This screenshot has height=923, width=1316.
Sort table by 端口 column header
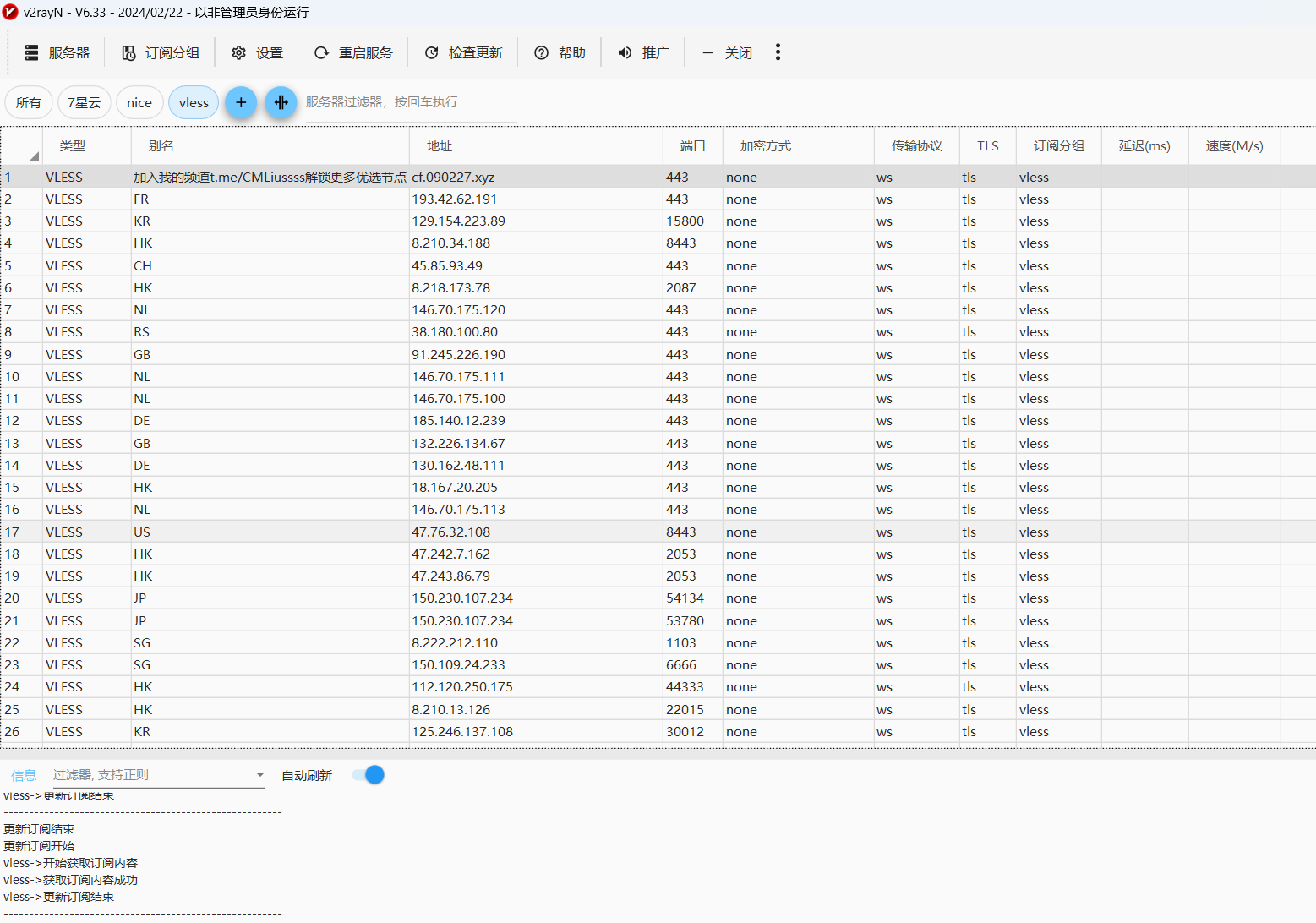point(693,145)
